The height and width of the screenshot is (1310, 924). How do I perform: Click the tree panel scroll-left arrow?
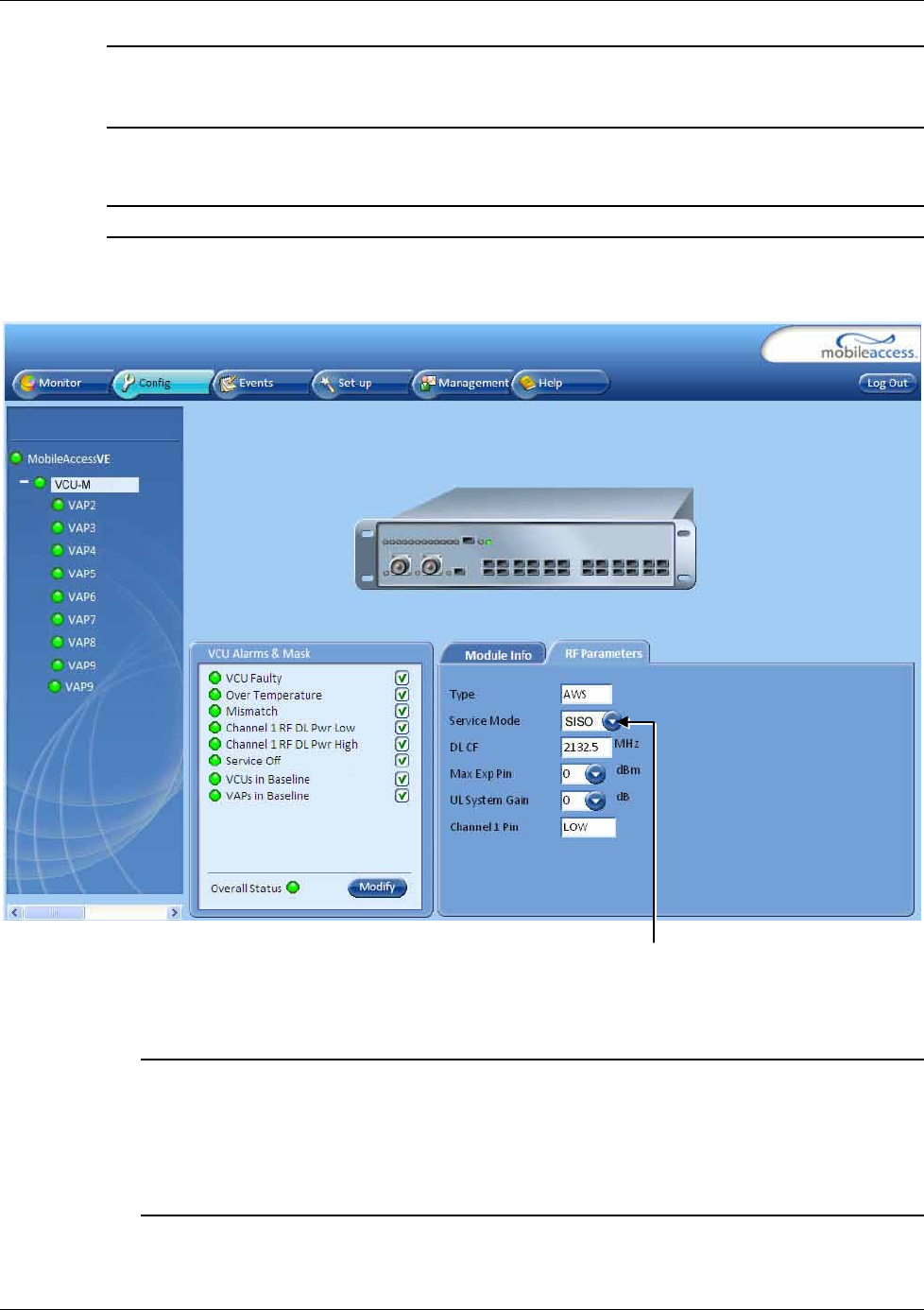(14, 912)
